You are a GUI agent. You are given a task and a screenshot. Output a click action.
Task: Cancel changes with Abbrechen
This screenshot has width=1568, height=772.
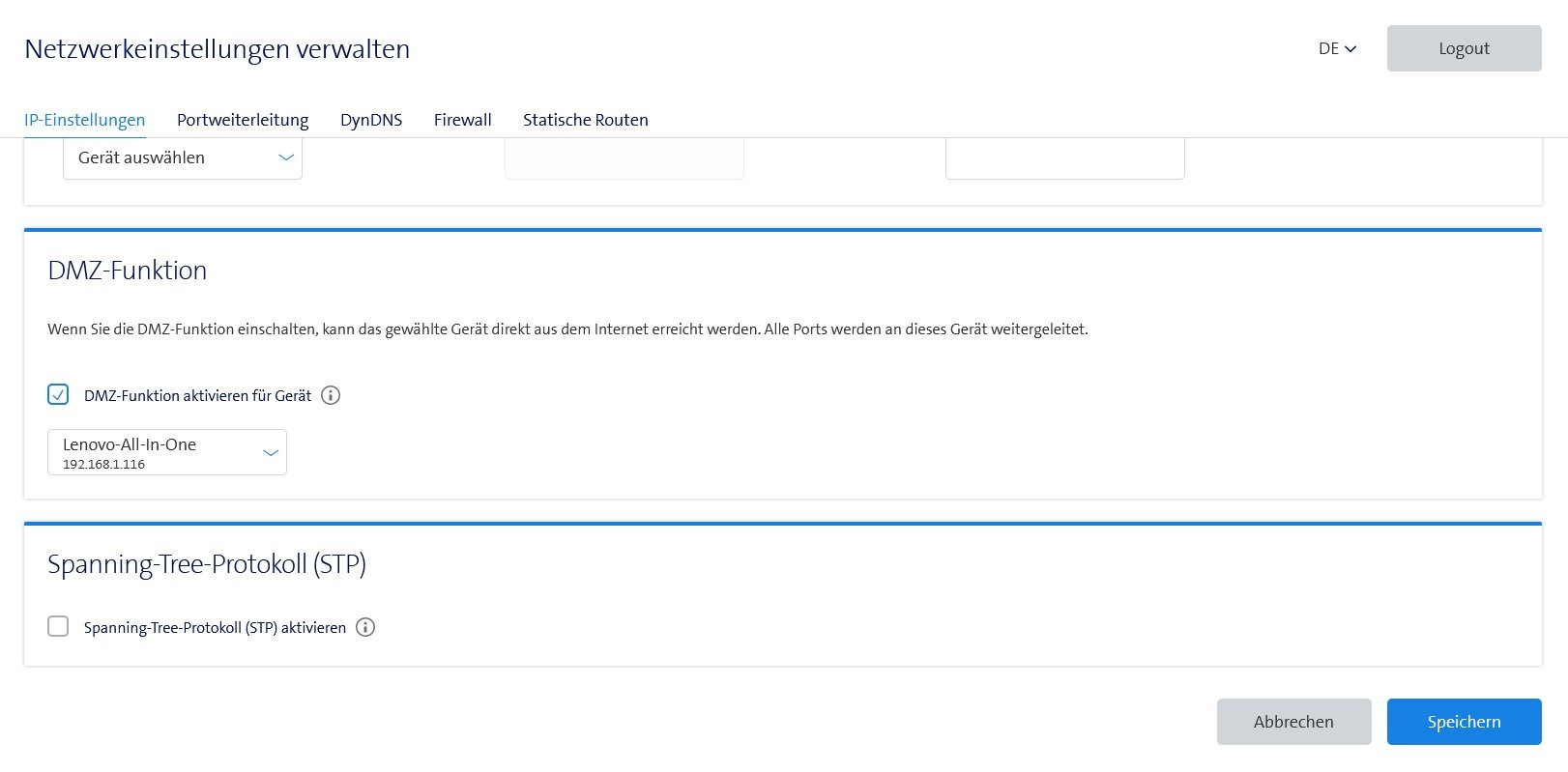(1293, 722)
